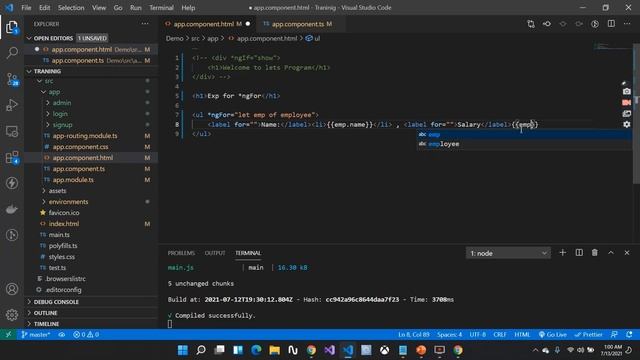The width and height of the screenshot is (640, 360).
Task: Expand the admin folder
Action: (62, 103)
